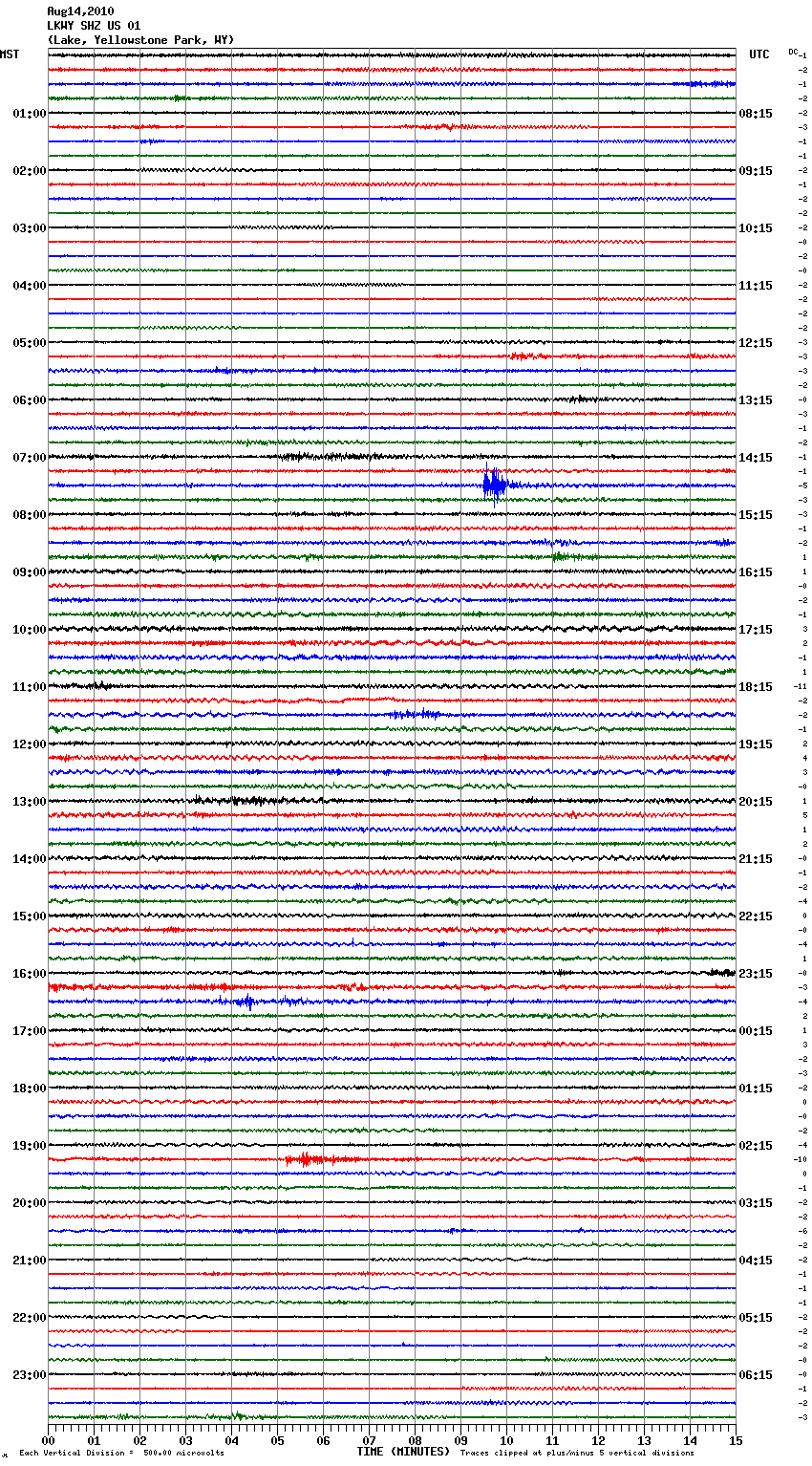
Task: Select the 16:00 MST hour label
Action: click(30, 974)
